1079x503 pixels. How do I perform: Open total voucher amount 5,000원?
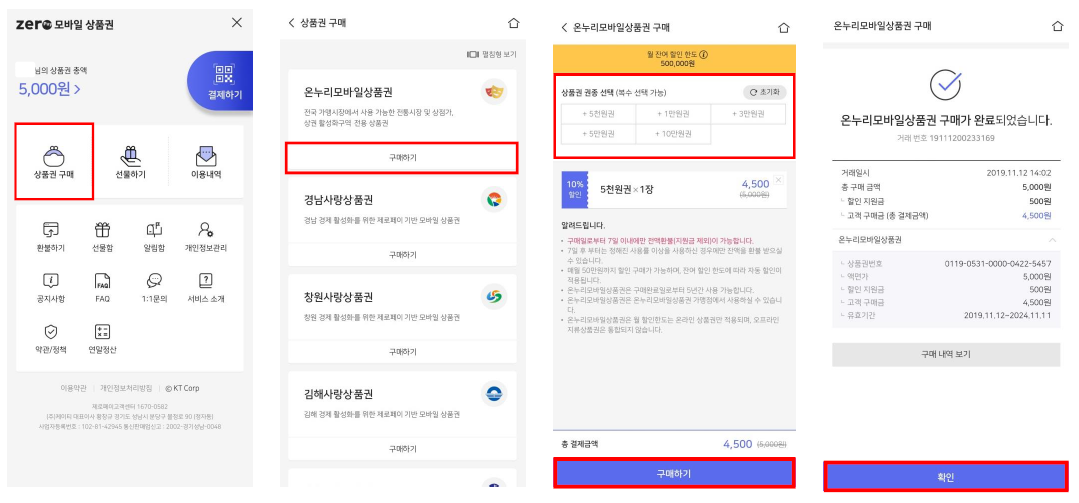(x=49, y=89)
